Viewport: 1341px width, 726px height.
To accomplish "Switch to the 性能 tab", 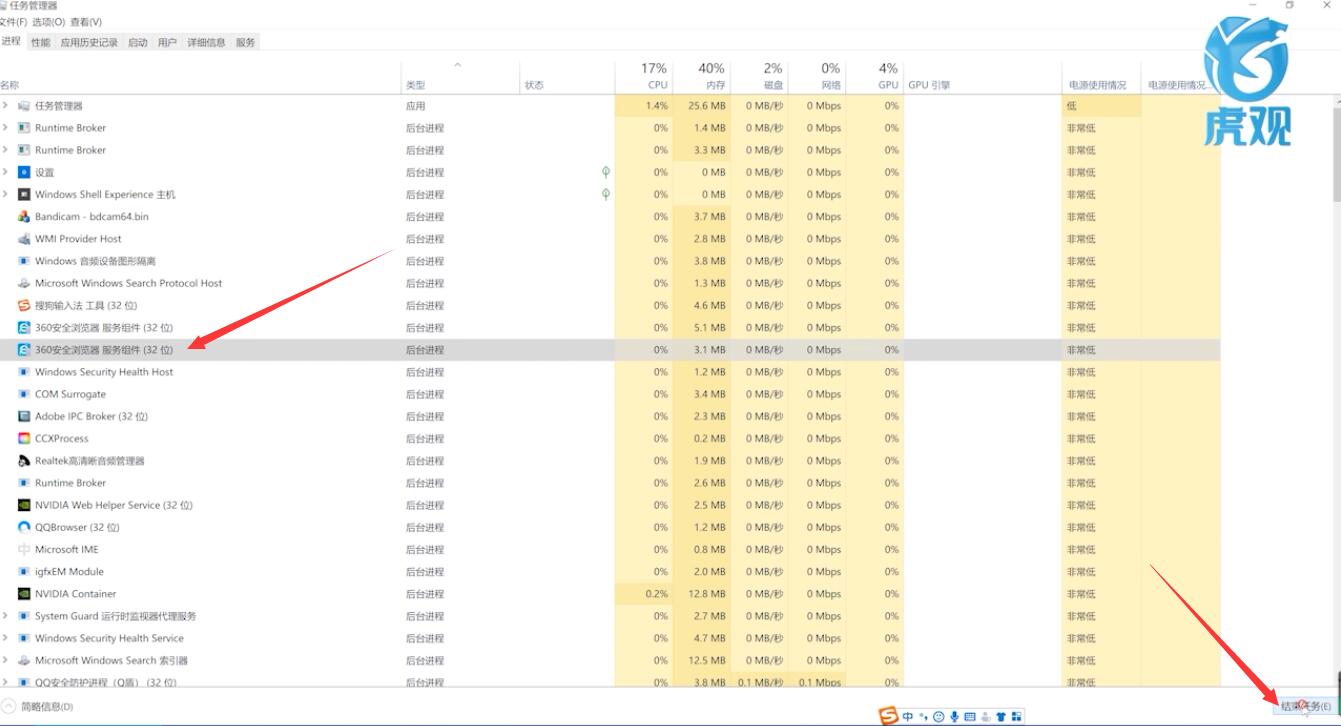I will (x=40, y=42).
